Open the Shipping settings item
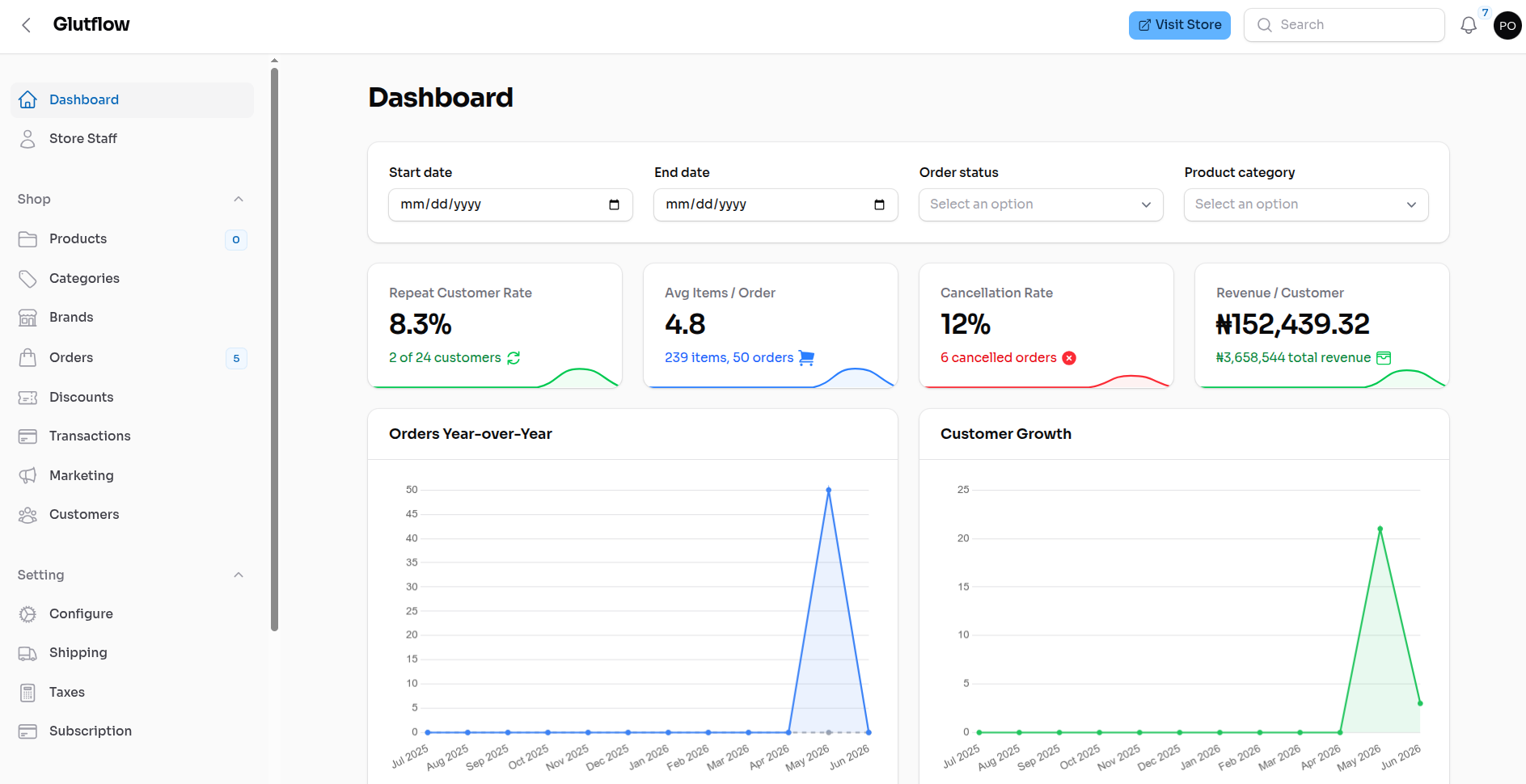The width and height of the screenshot is (1526, 784). pos(132,653)
